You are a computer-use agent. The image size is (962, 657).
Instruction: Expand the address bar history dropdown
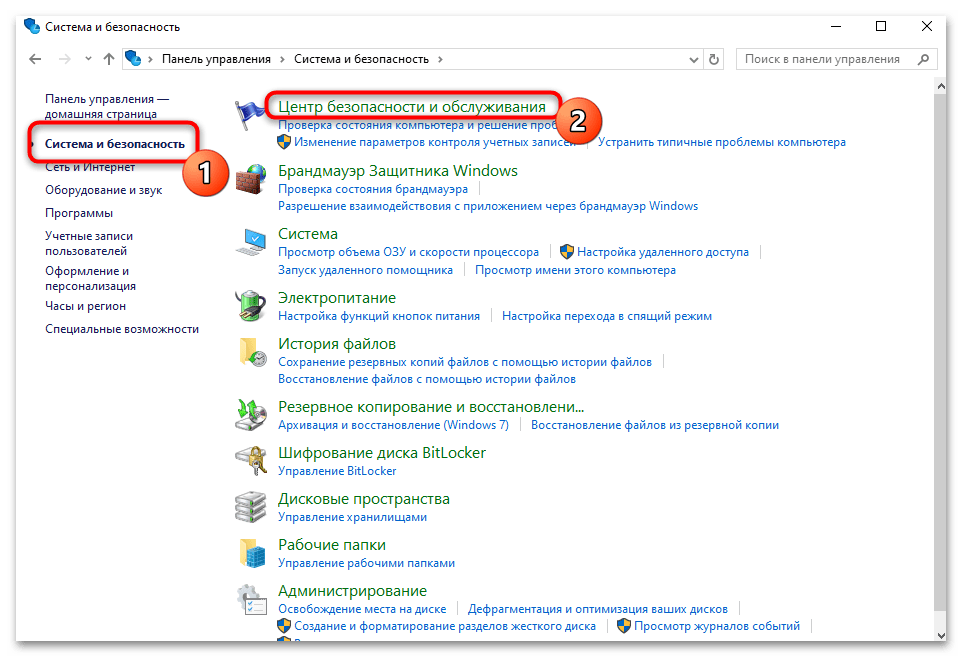tap(693, 60)
